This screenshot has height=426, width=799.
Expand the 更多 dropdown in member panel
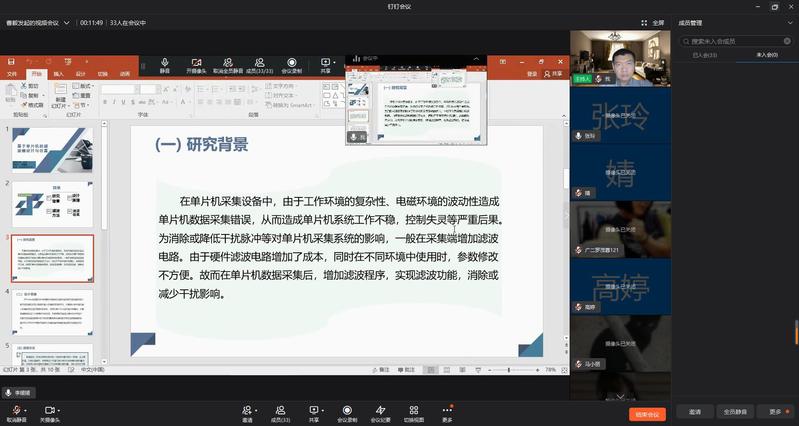click(x=776, y=411)
